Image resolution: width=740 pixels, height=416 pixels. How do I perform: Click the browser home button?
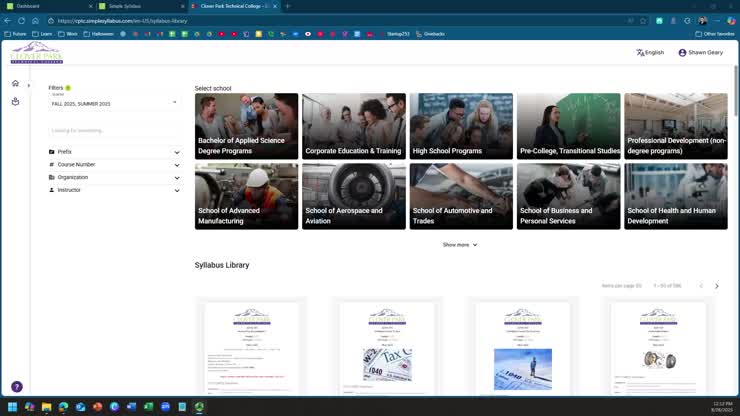(x=35, y=21)
